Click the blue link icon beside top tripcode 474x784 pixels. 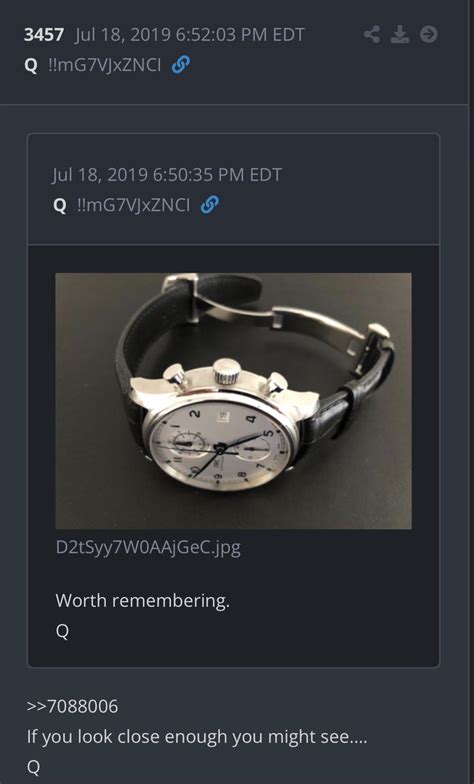pyautogui.click(x=180, y=65)
